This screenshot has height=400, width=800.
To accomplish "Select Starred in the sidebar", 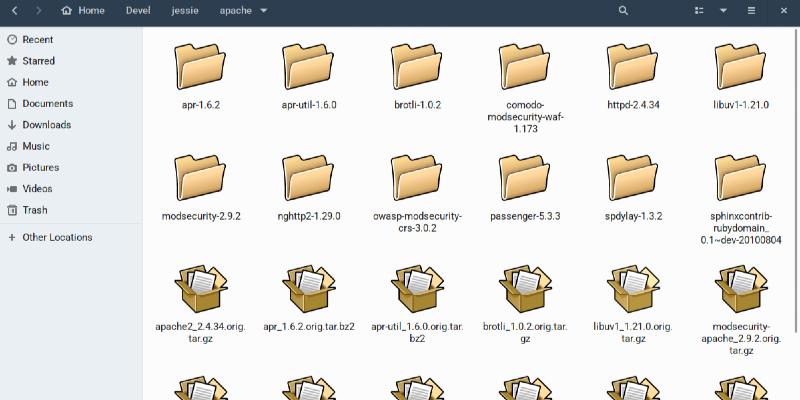I will tap(38, 61).
